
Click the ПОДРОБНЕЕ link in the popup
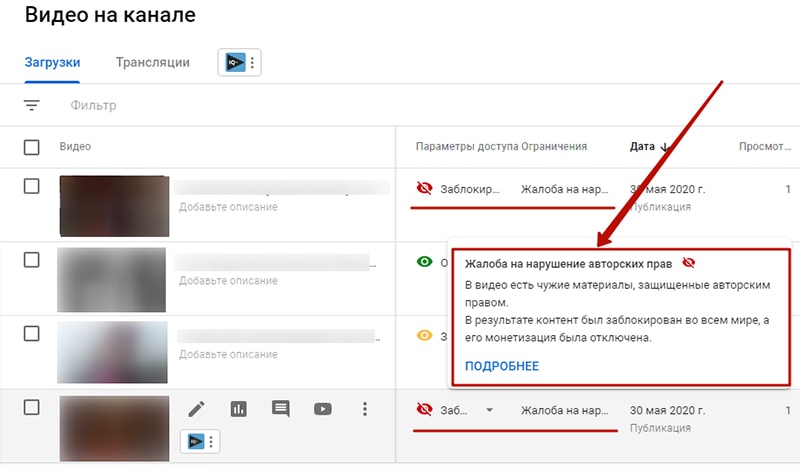tap(502, 366)
